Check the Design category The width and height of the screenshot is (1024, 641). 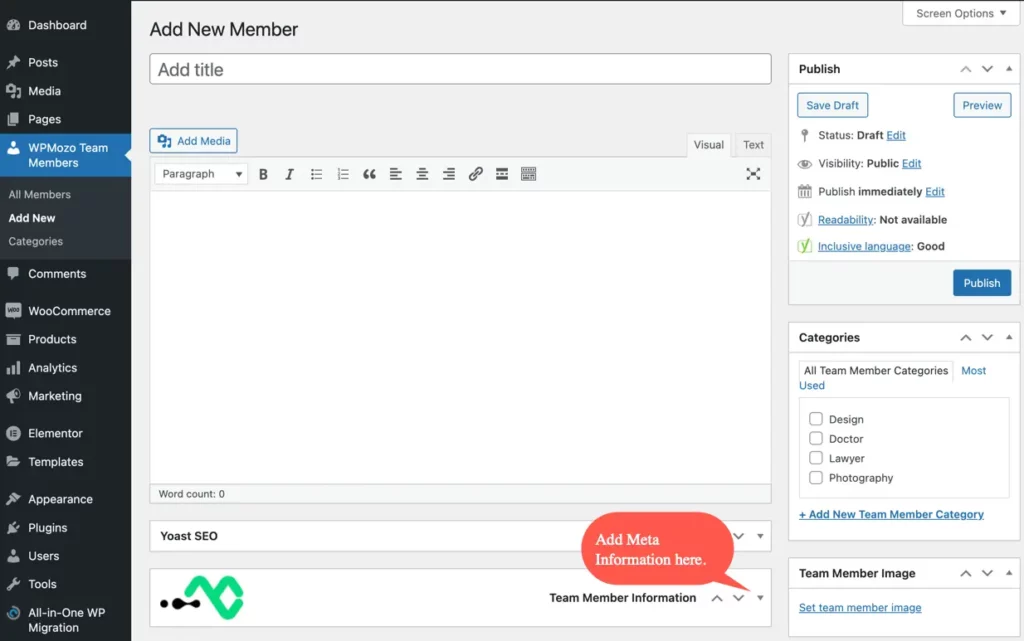coord(816,419)
